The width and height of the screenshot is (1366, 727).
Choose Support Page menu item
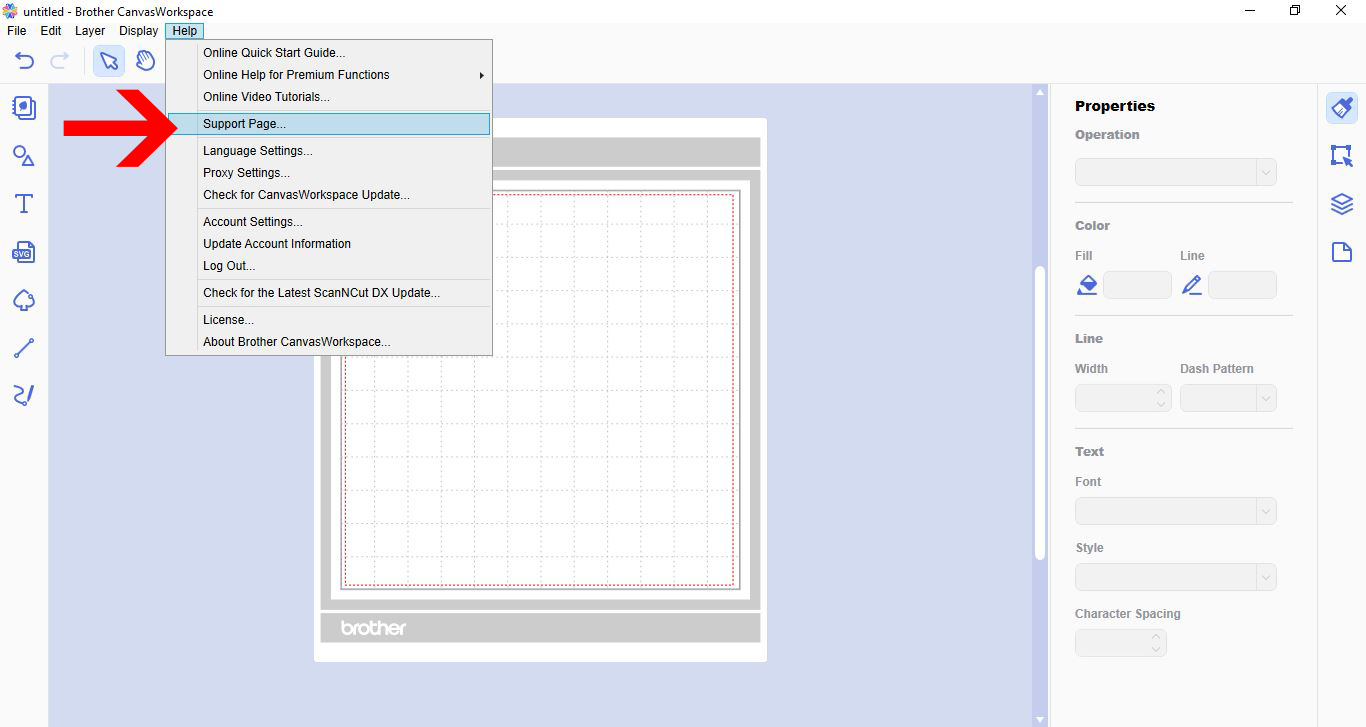(329, 124)
